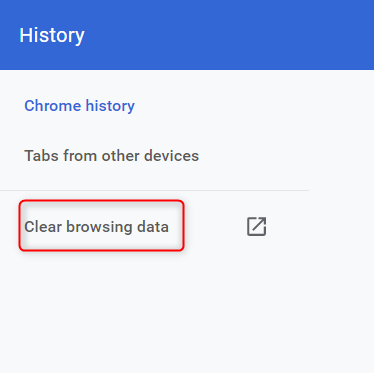This screenshot has height=373, width=374.
Task: Click the History title in the blue header
Action: [52, 35]
